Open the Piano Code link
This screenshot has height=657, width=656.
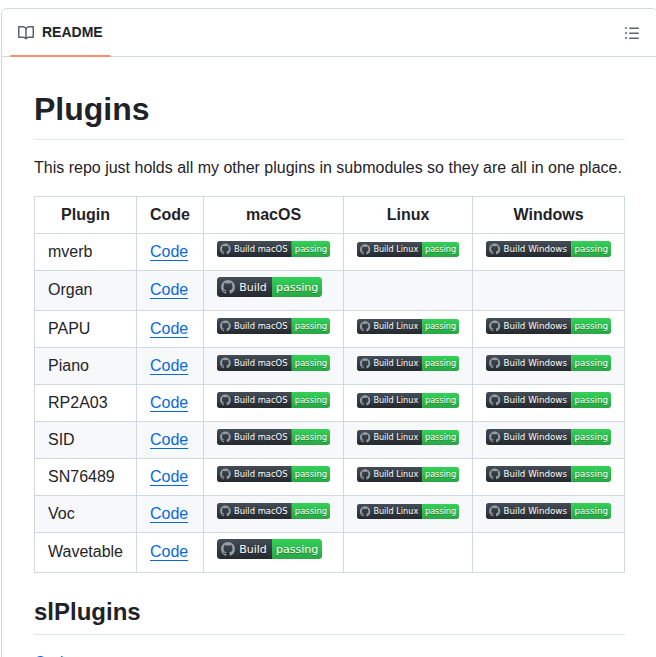click(169, 365)
